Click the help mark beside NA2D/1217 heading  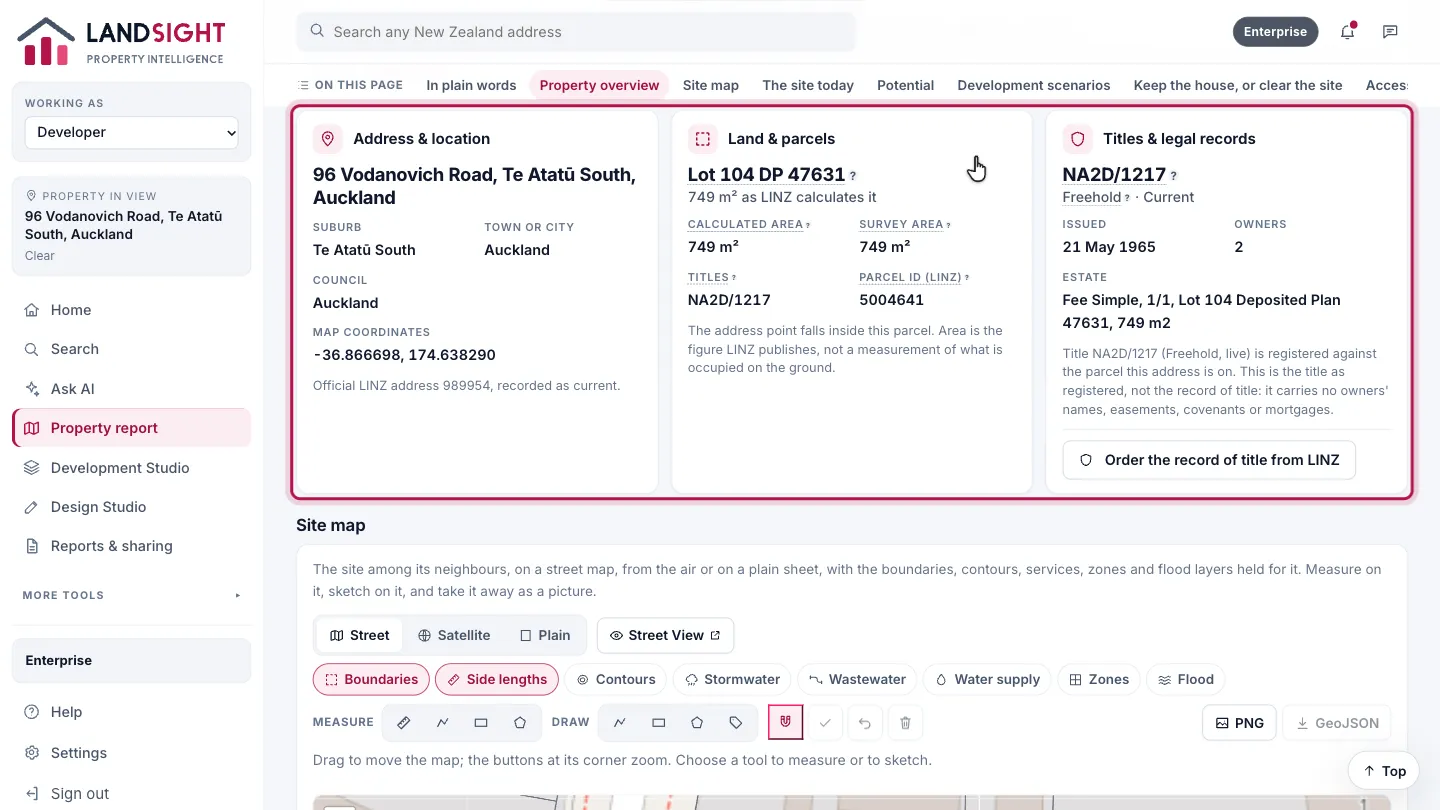point(1174,176)
